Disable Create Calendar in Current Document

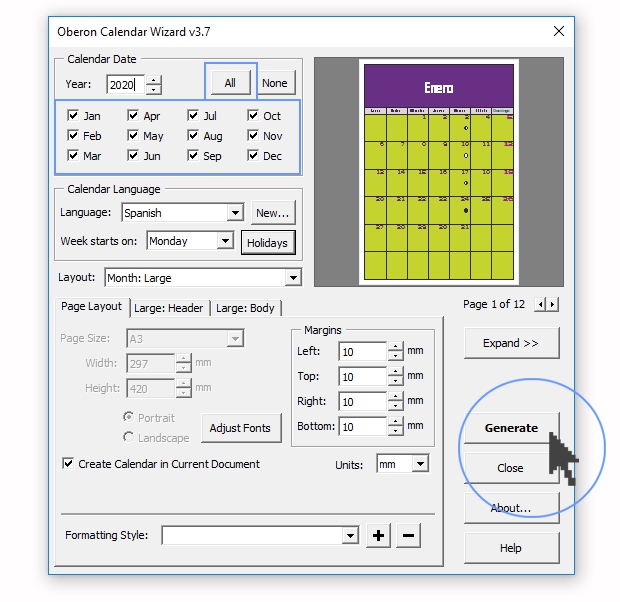pos(68,464)
